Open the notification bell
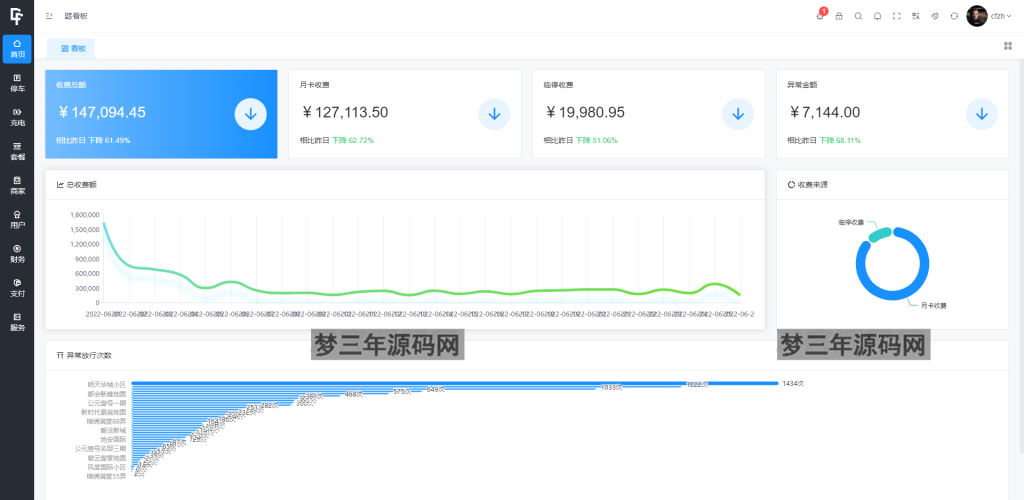The width and height of the screenshot is (1024, 500). click(877, 16)
